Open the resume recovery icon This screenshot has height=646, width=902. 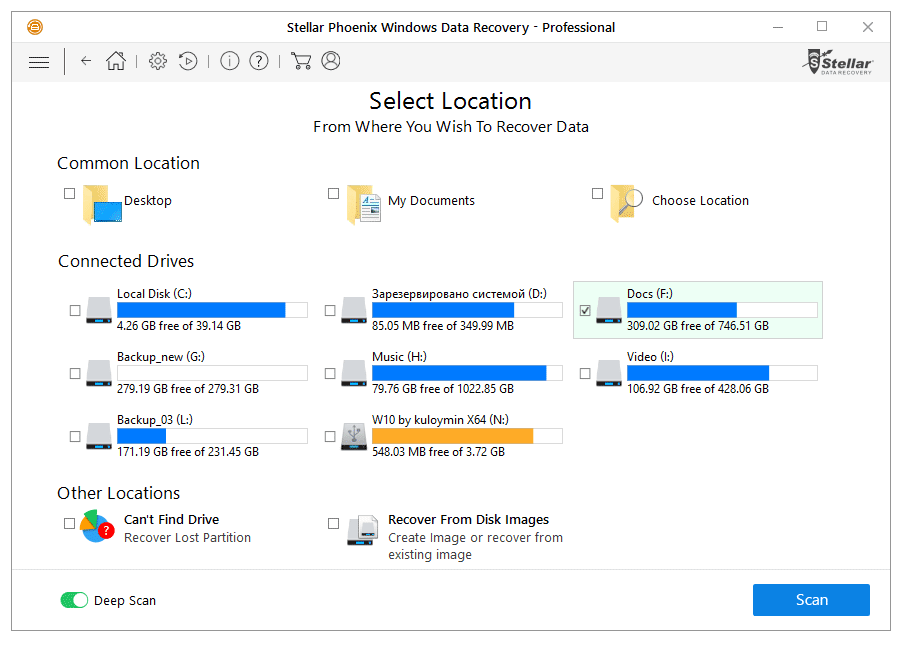(188, 60)
